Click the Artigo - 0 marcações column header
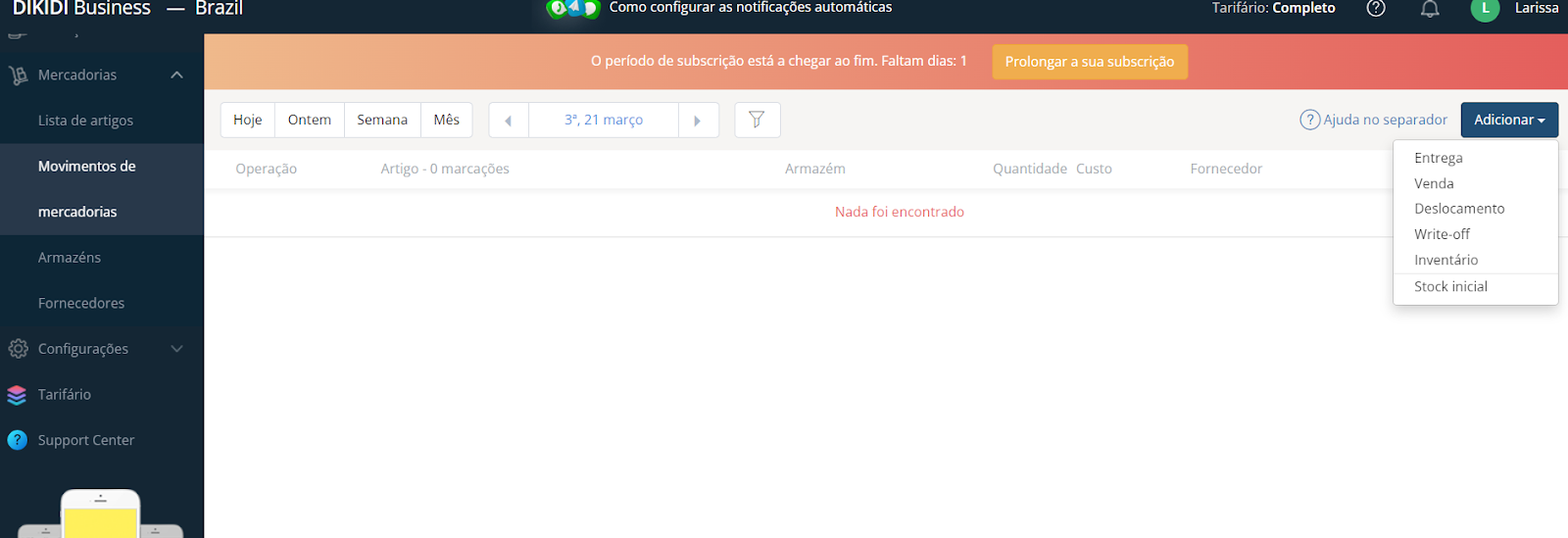 coord(445,169)
